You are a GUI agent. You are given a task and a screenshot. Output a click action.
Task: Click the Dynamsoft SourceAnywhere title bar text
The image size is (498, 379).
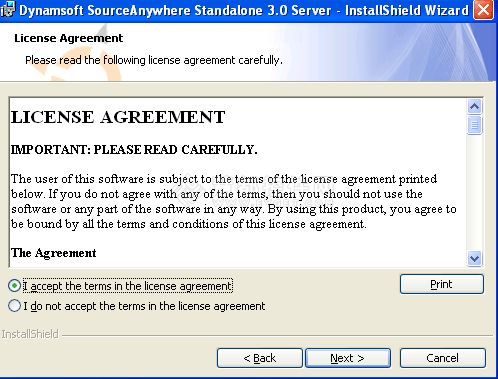click(244, 10)
